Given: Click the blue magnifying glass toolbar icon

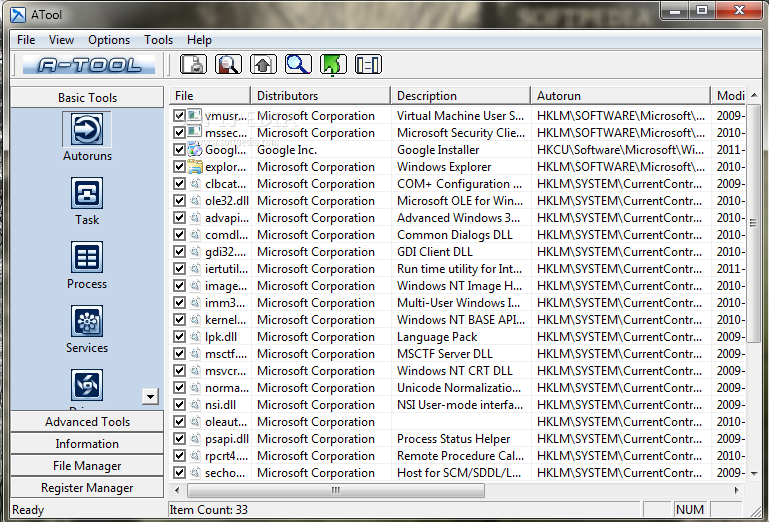Looking at the screenshot, I should (298, 64).
